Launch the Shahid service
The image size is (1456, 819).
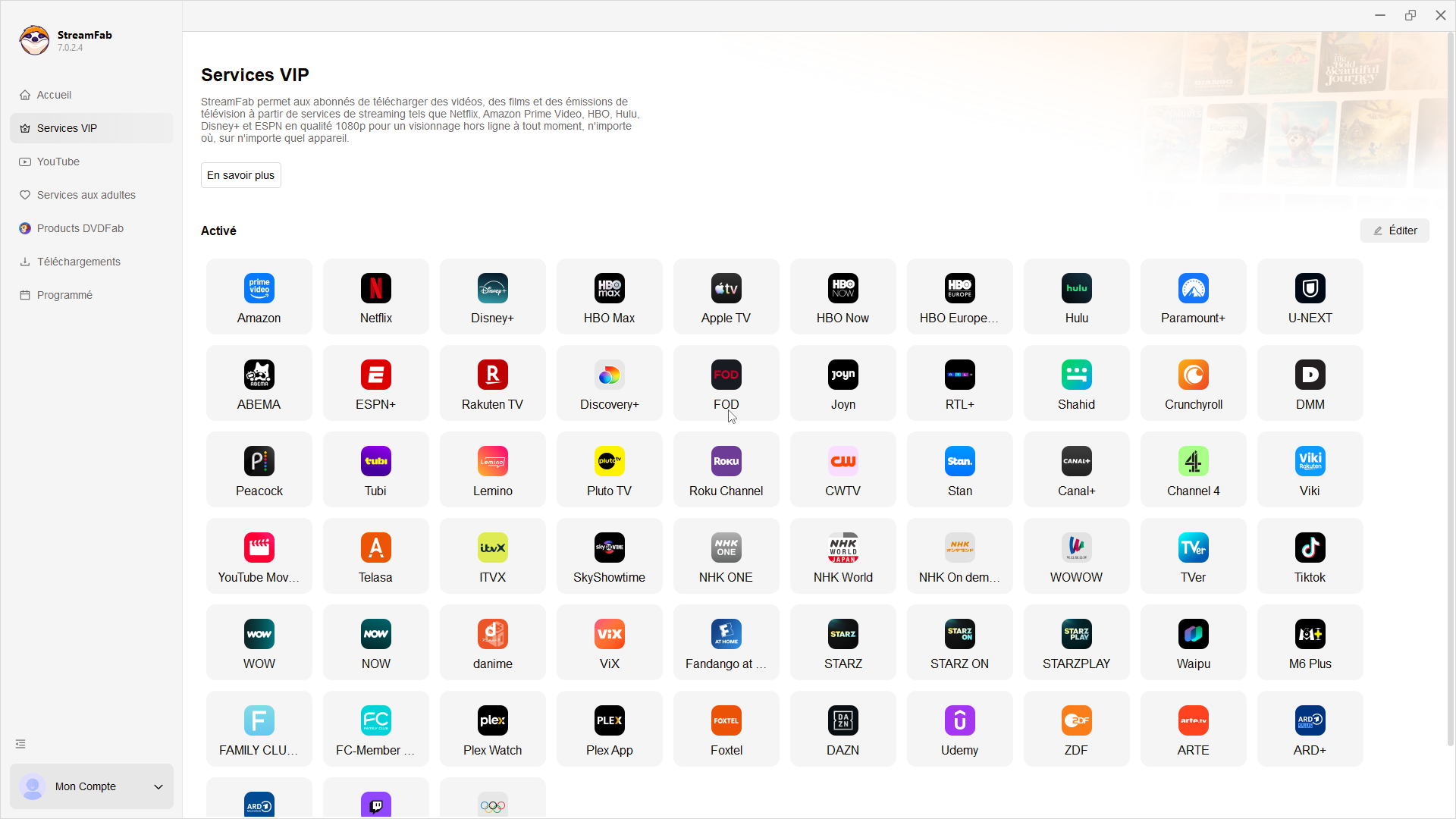(x=1077, y=383)
